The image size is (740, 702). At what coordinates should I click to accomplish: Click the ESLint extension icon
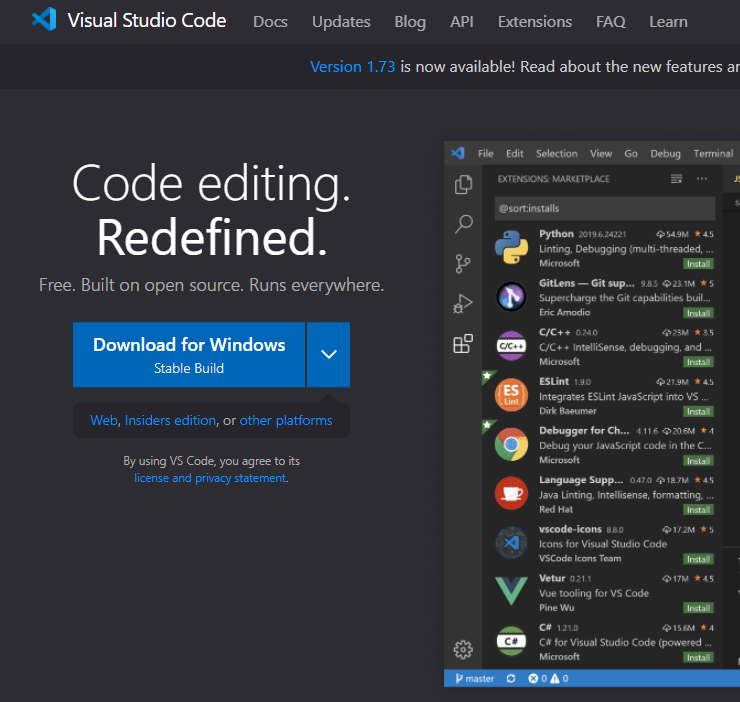click(511, 395)
